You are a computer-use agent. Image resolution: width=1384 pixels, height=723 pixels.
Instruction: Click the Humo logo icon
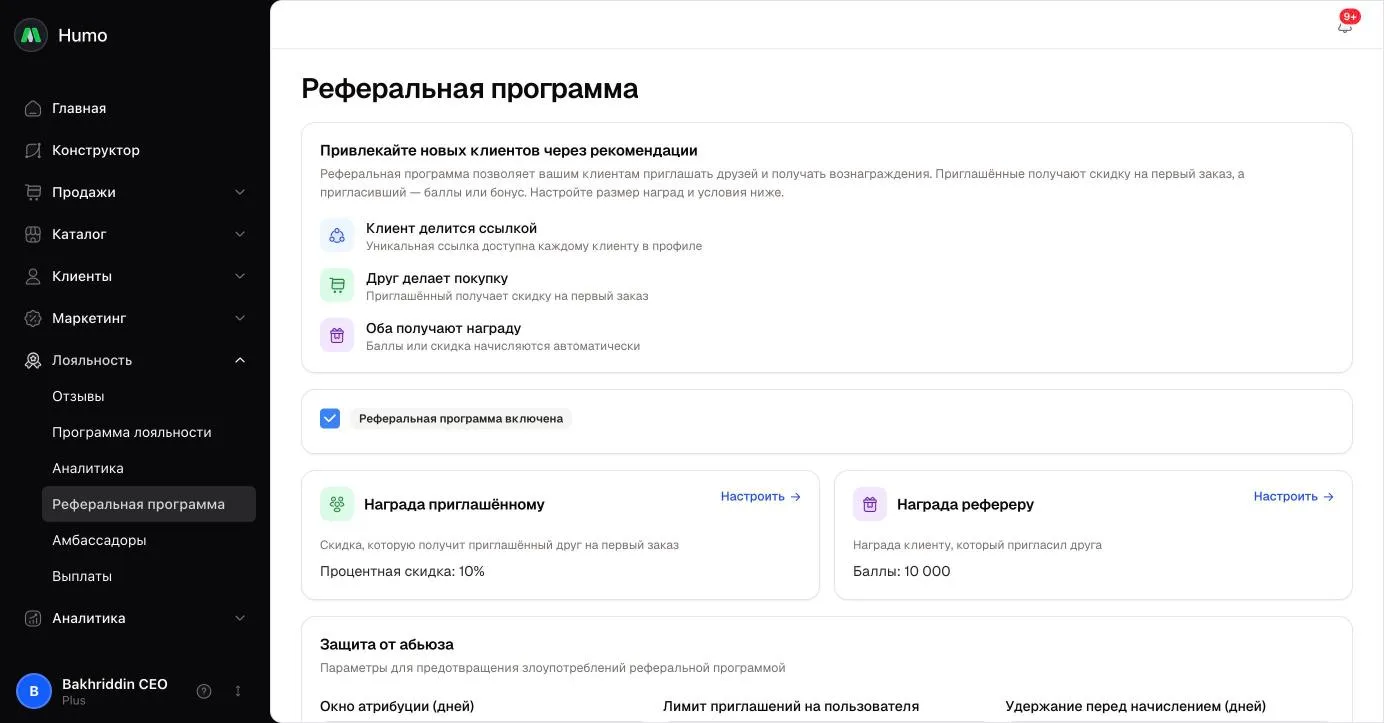click(x=31, y=35)
